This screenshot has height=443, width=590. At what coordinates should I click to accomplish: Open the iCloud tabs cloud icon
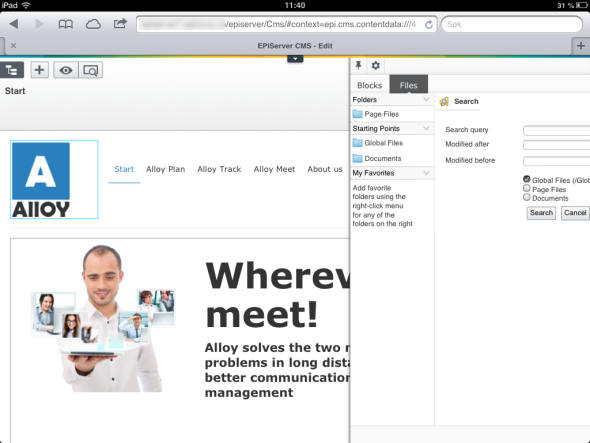pos(93,24)
